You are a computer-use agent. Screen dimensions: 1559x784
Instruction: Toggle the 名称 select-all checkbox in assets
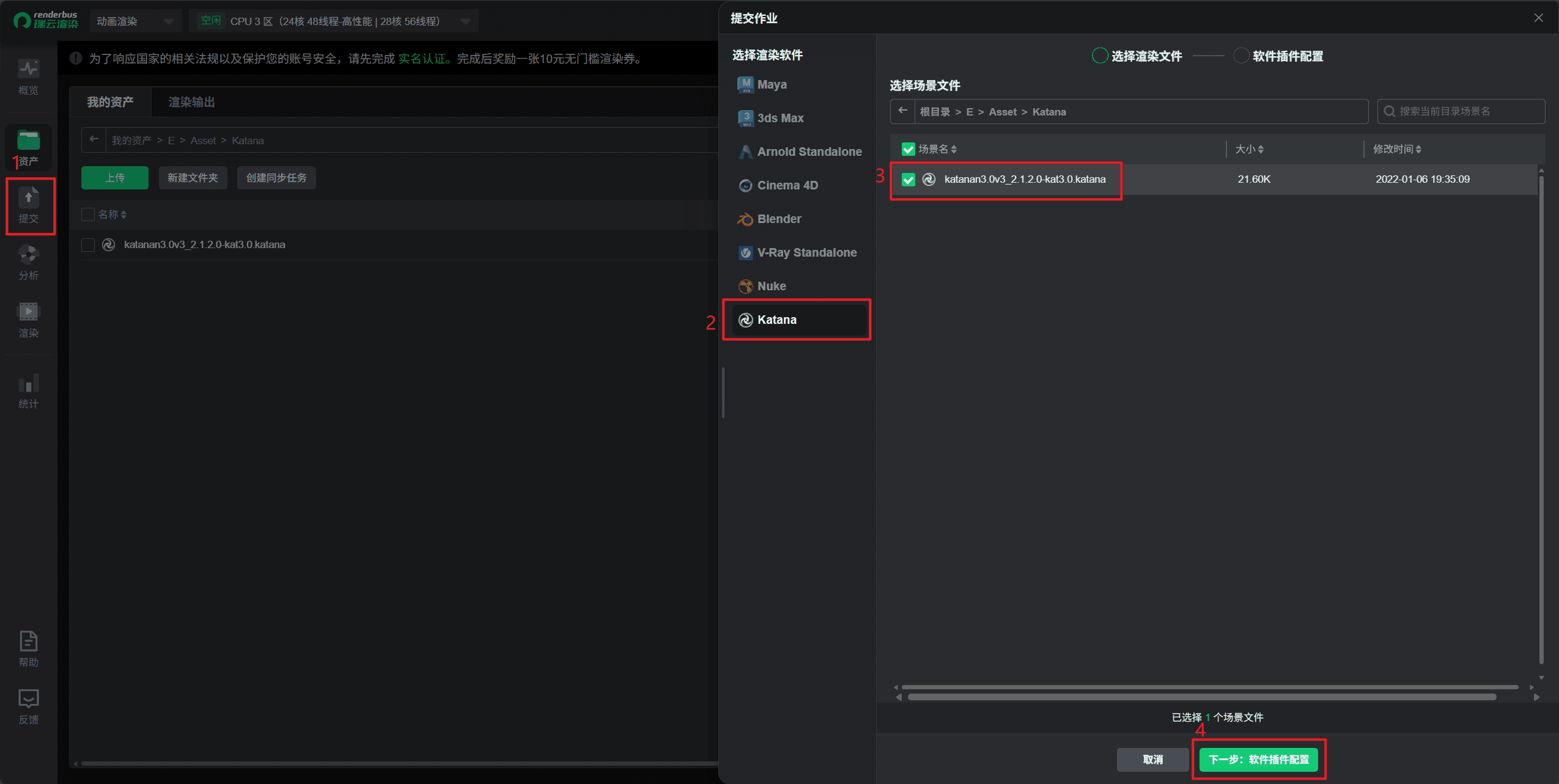pyautogui.click(x=88, y=214)
